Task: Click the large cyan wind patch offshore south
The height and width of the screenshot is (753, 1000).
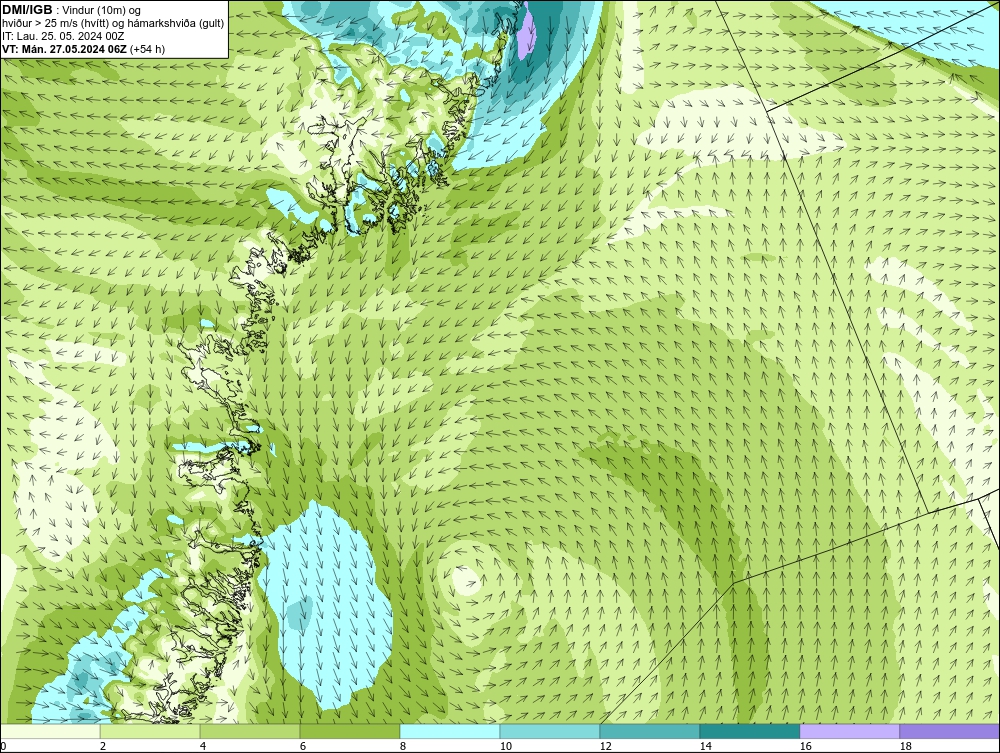Action: click(x=325, y=606)
